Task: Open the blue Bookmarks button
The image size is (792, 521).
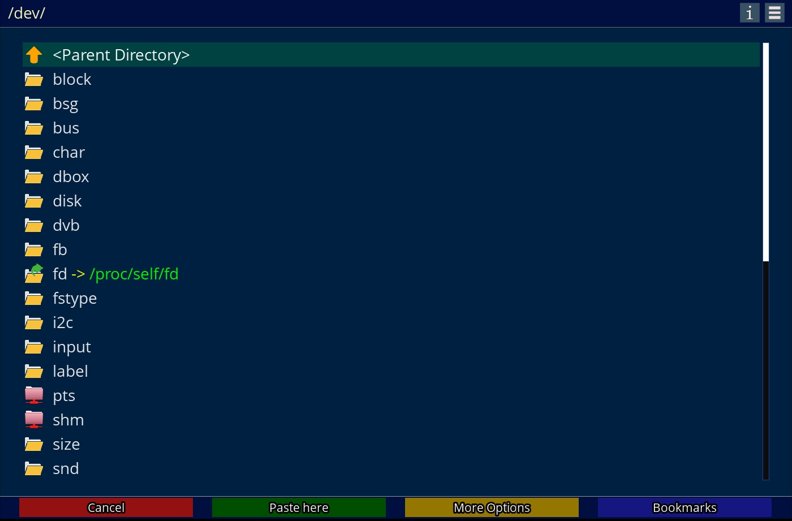Action: click(684, 507)
